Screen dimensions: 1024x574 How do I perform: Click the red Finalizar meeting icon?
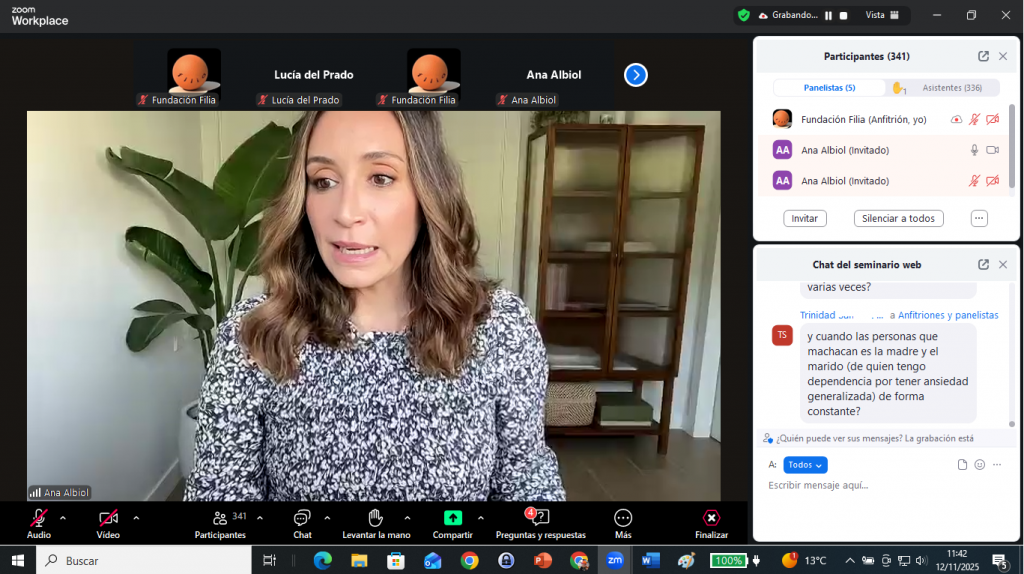pos(711,518)
